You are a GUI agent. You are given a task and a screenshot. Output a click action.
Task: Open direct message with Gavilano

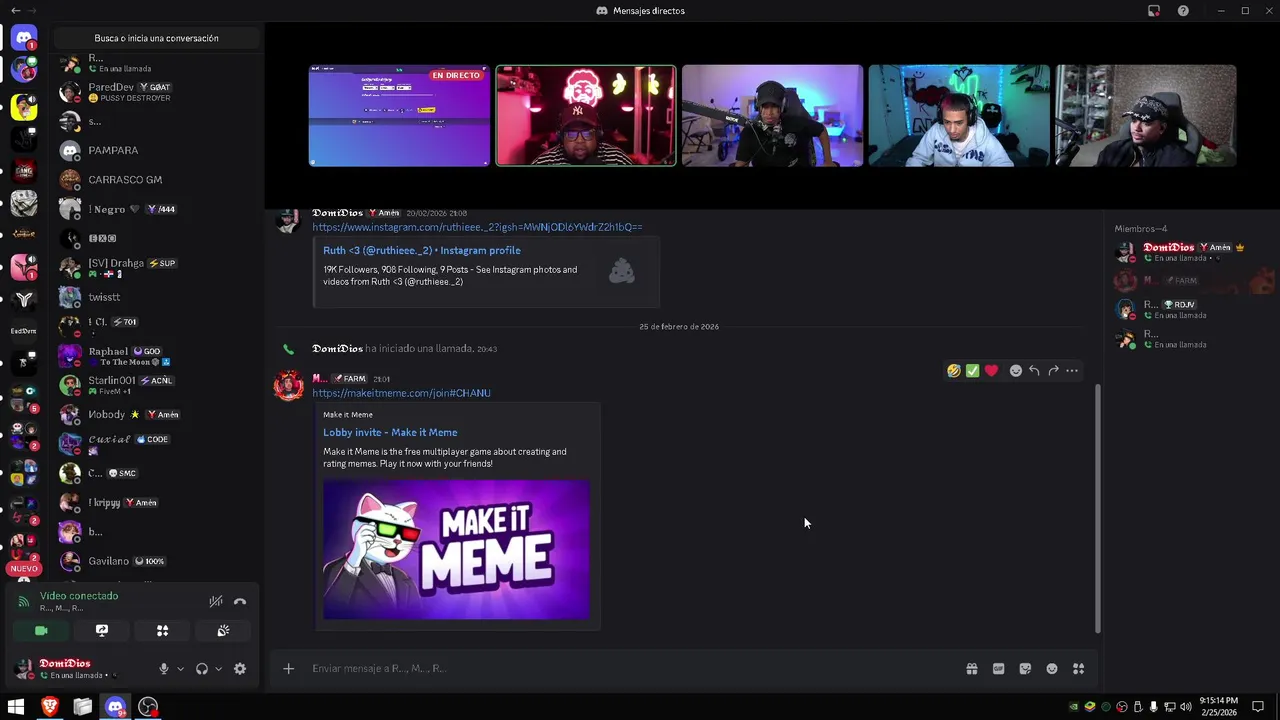155,561
